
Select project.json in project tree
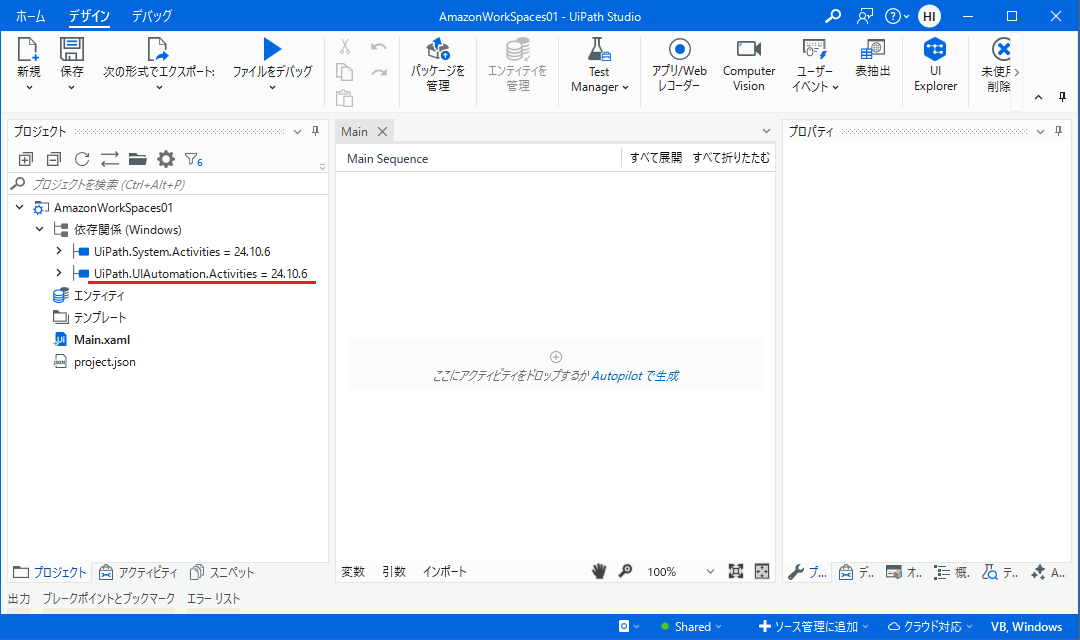point(105,362)
